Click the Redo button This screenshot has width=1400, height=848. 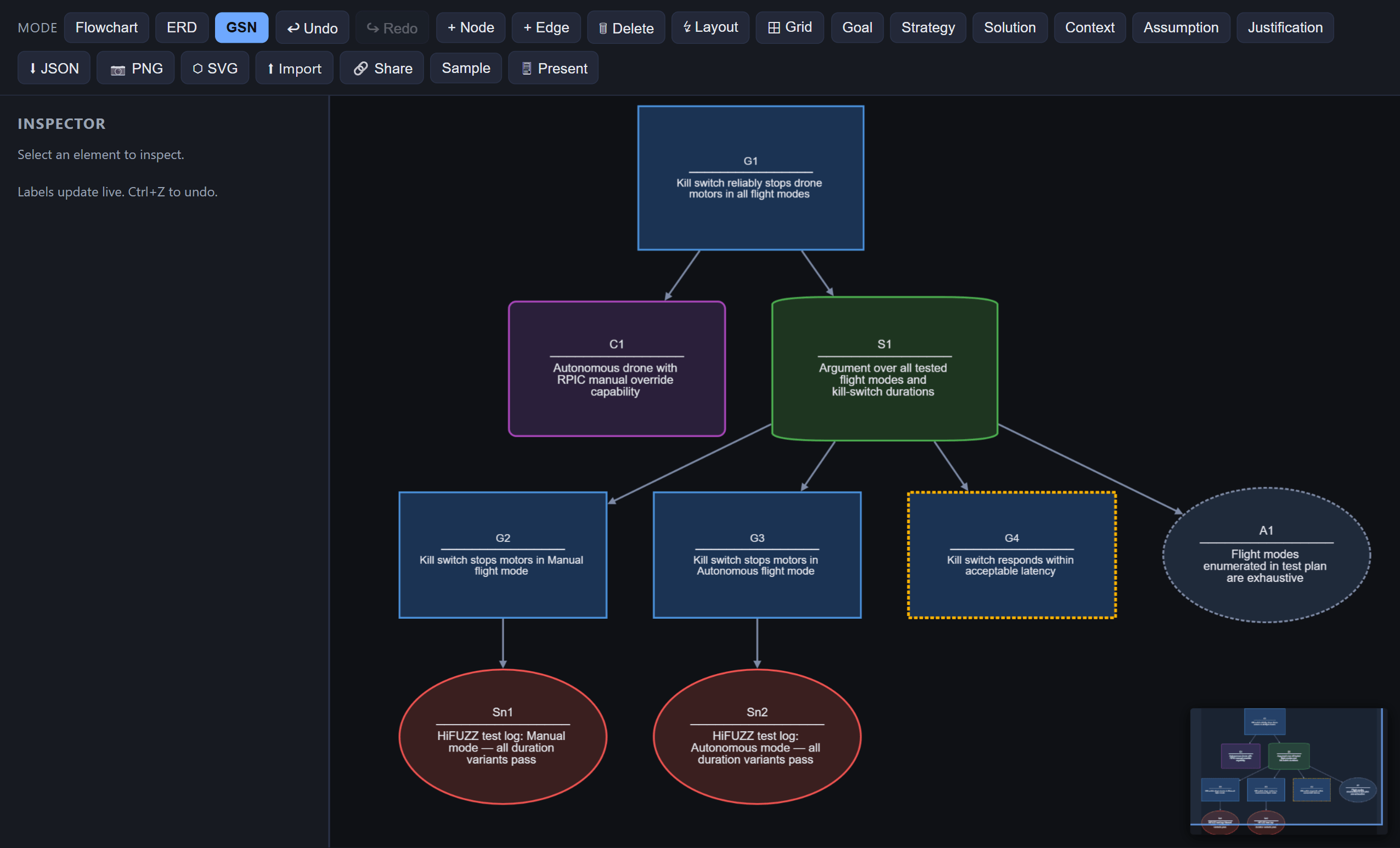click(x=392, y=27)
